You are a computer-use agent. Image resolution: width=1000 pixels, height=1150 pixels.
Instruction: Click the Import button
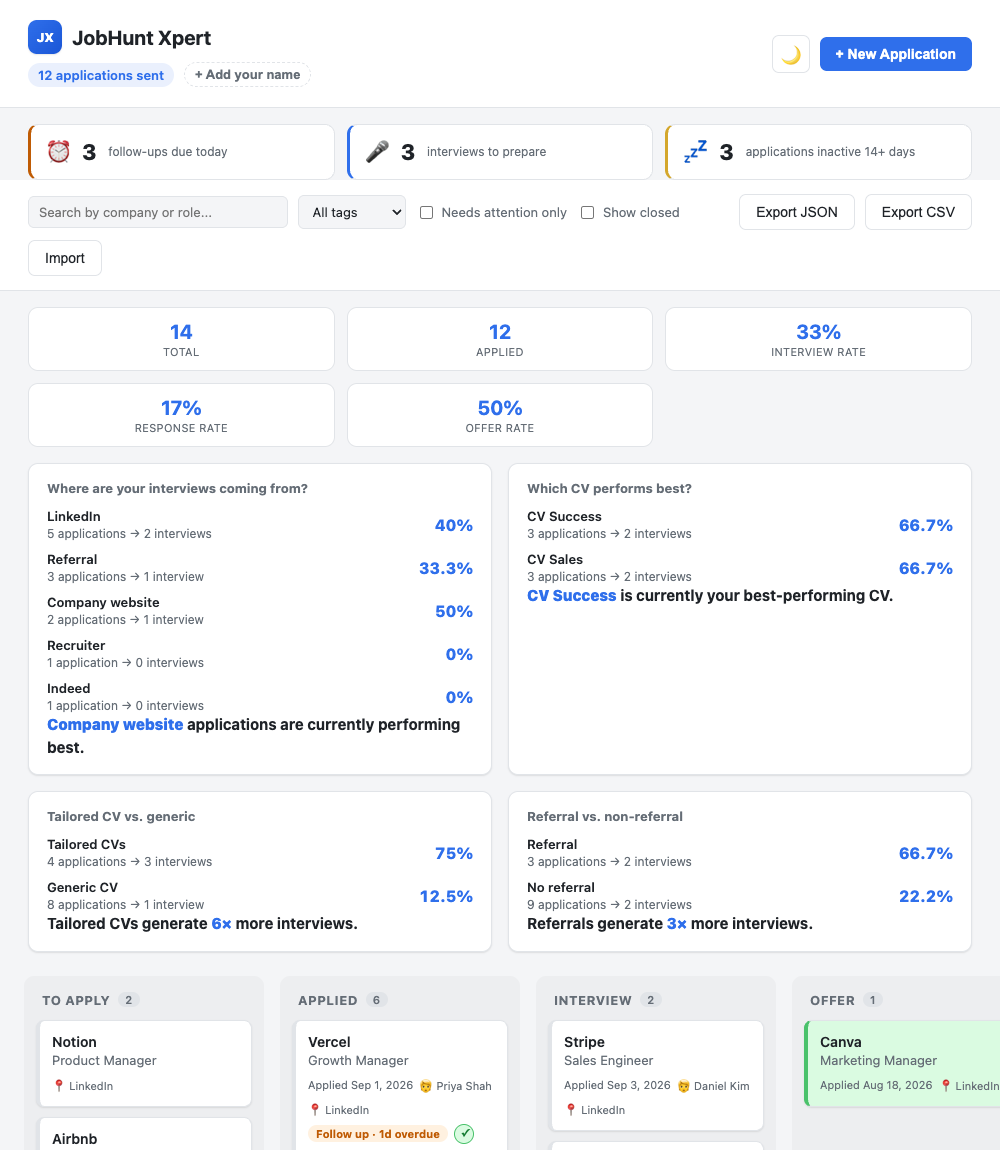(x=65, y=258)
